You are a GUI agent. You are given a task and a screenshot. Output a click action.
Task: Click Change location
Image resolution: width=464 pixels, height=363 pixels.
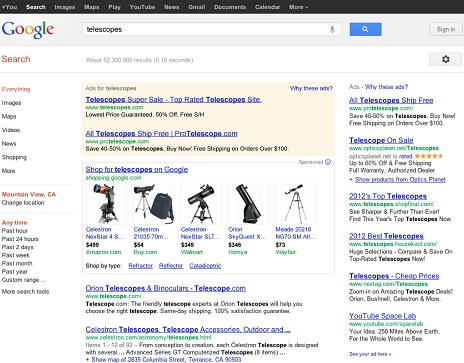click(23, 203)
